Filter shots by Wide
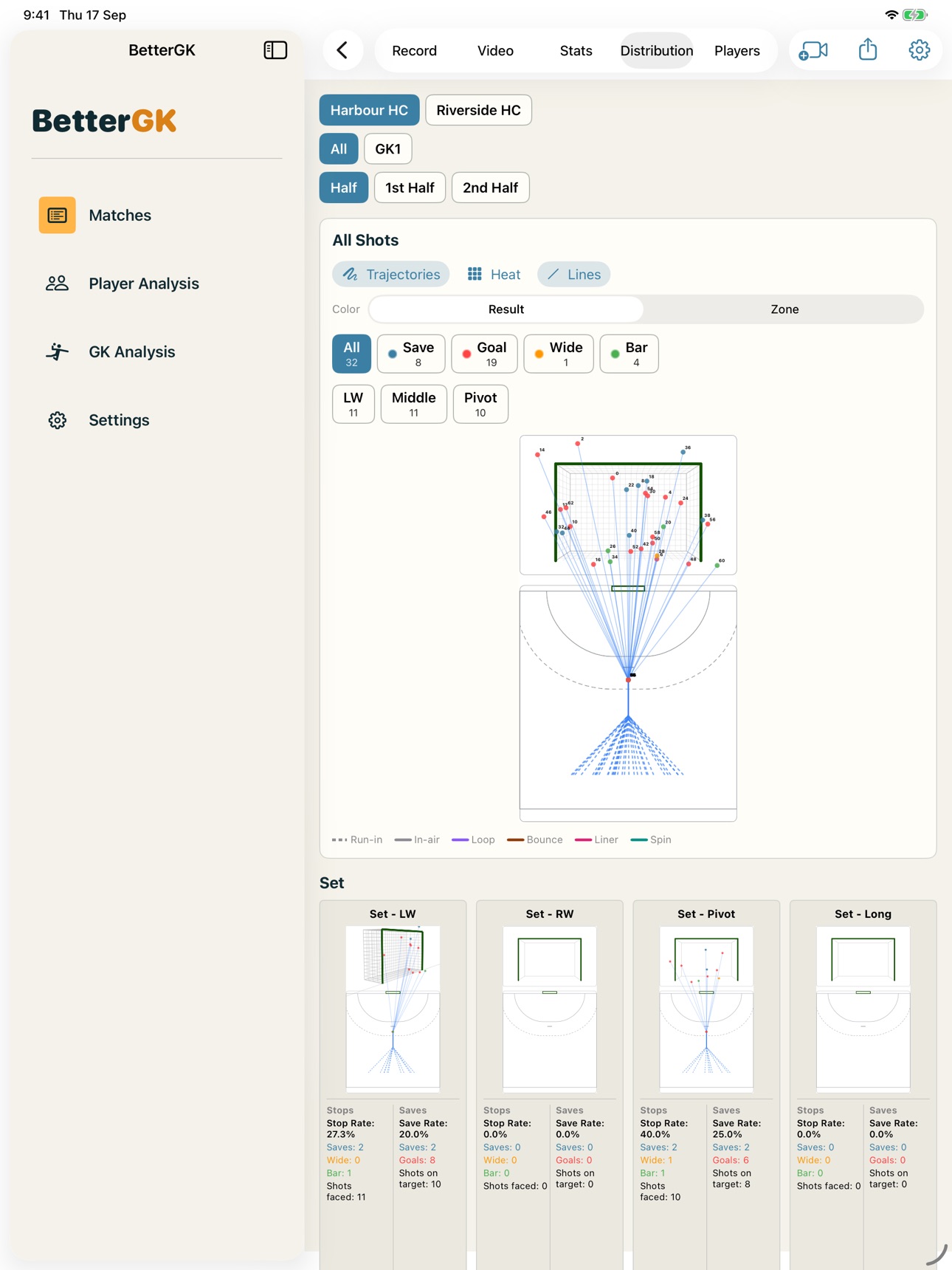 559,354
